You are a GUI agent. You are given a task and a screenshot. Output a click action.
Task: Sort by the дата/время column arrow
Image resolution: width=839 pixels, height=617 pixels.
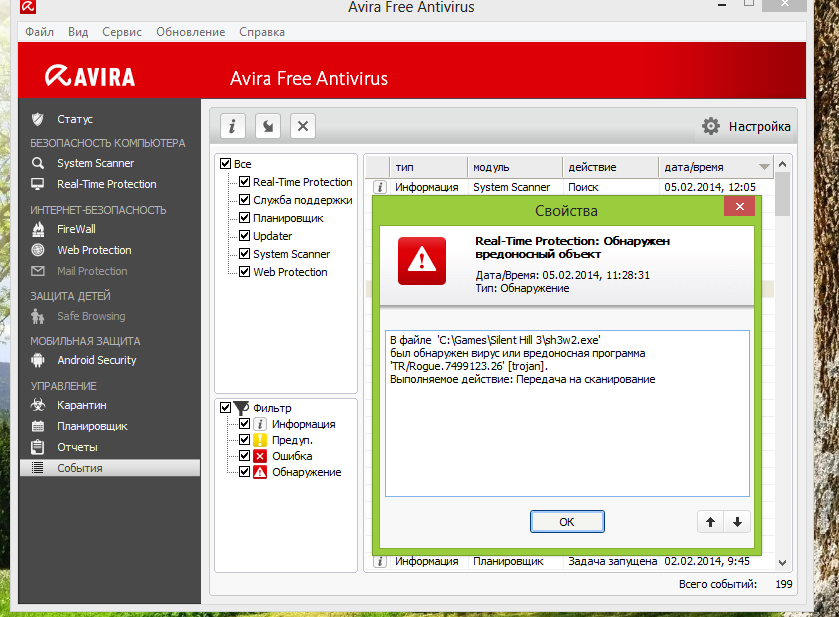click(x=764, y=167)
